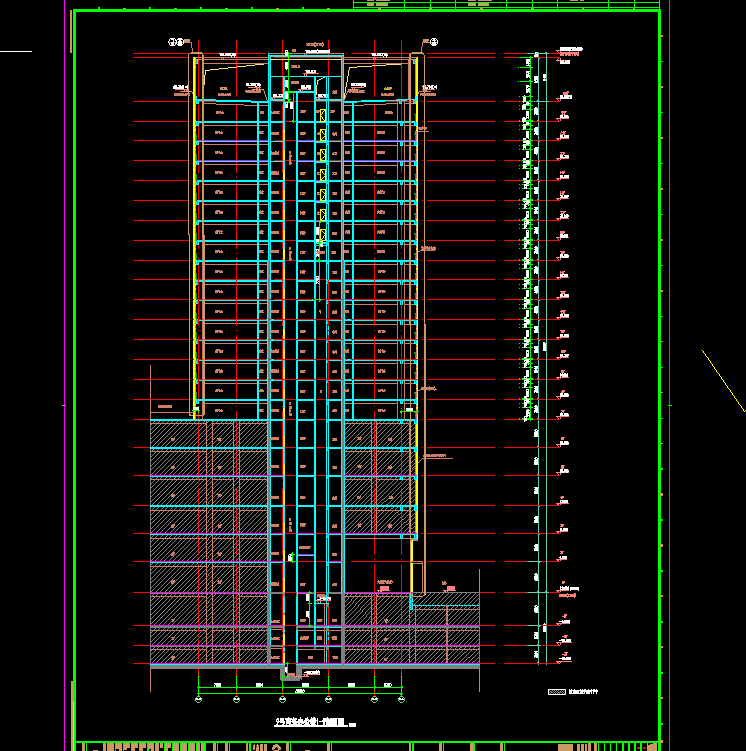Screen dimensions: 746x751
Task: Click the paired grid bubbles at top left
Action: pyautogui.click(x=176, y=43)
